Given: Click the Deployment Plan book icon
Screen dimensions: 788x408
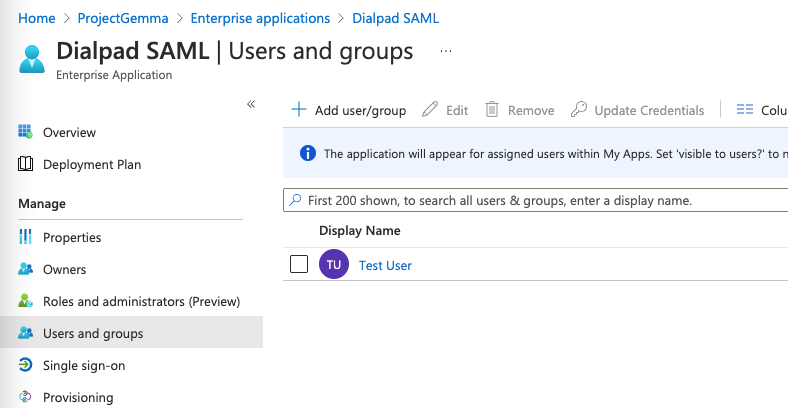Looking at the screenshot, I should point(25,164).
